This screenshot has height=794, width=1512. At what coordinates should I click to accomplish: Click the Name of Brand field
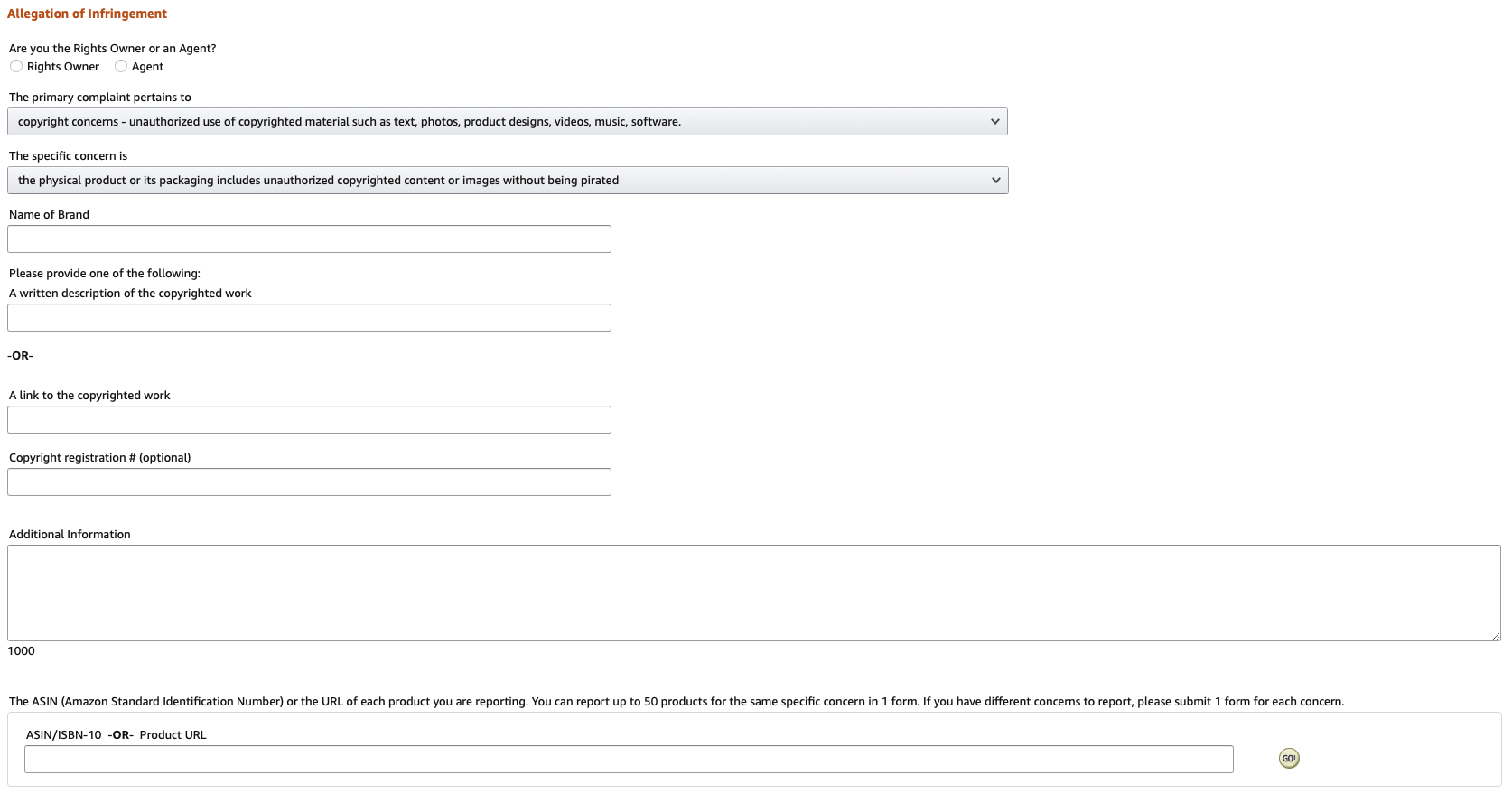click(x=309, y=239)
